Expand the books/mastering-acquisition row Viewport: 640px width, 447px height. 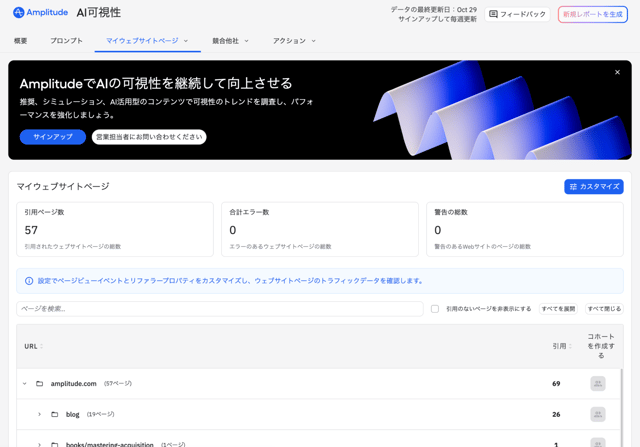(x=39, y=445)
